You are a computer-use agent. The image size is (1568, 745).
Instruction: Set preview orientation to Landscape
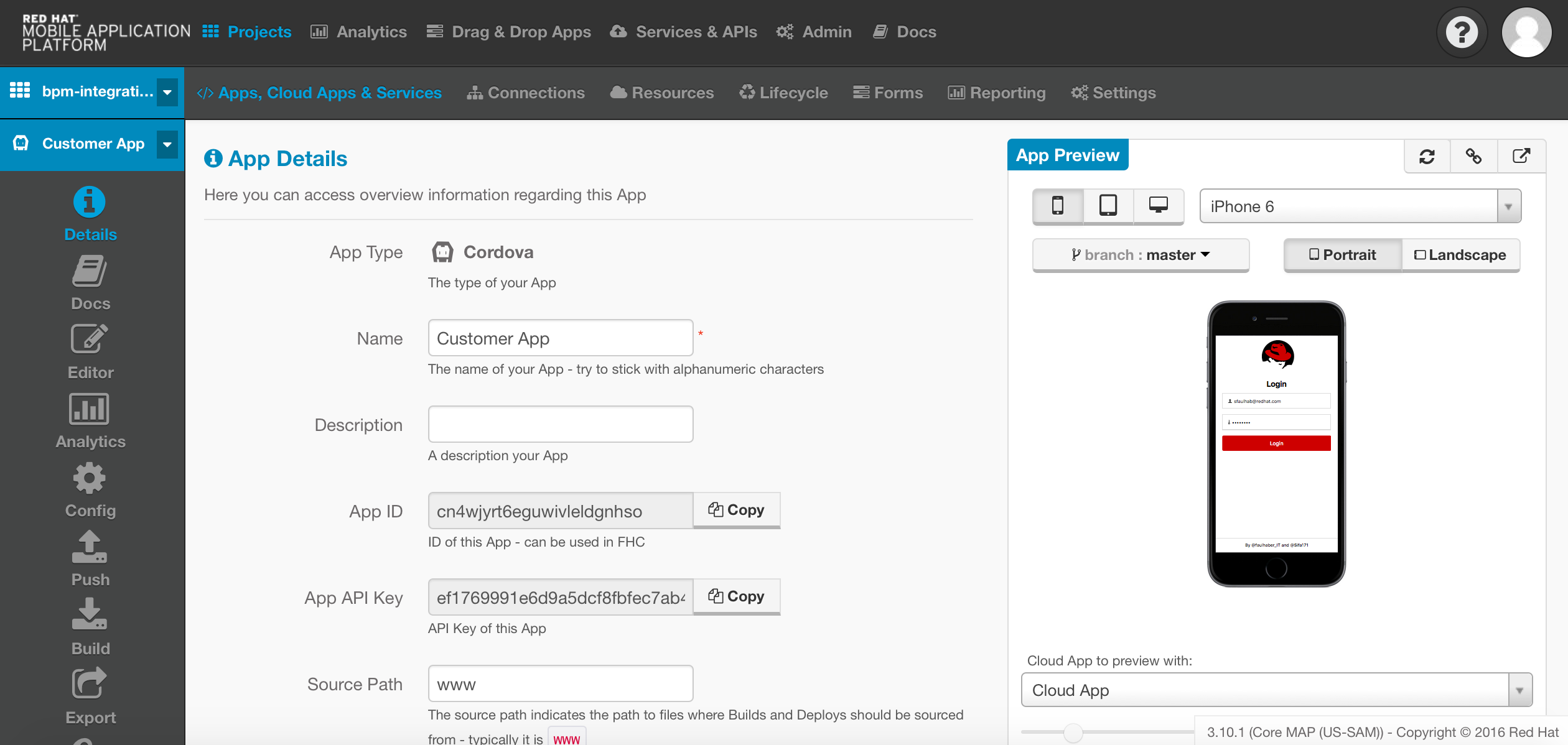click(1460, 255)
